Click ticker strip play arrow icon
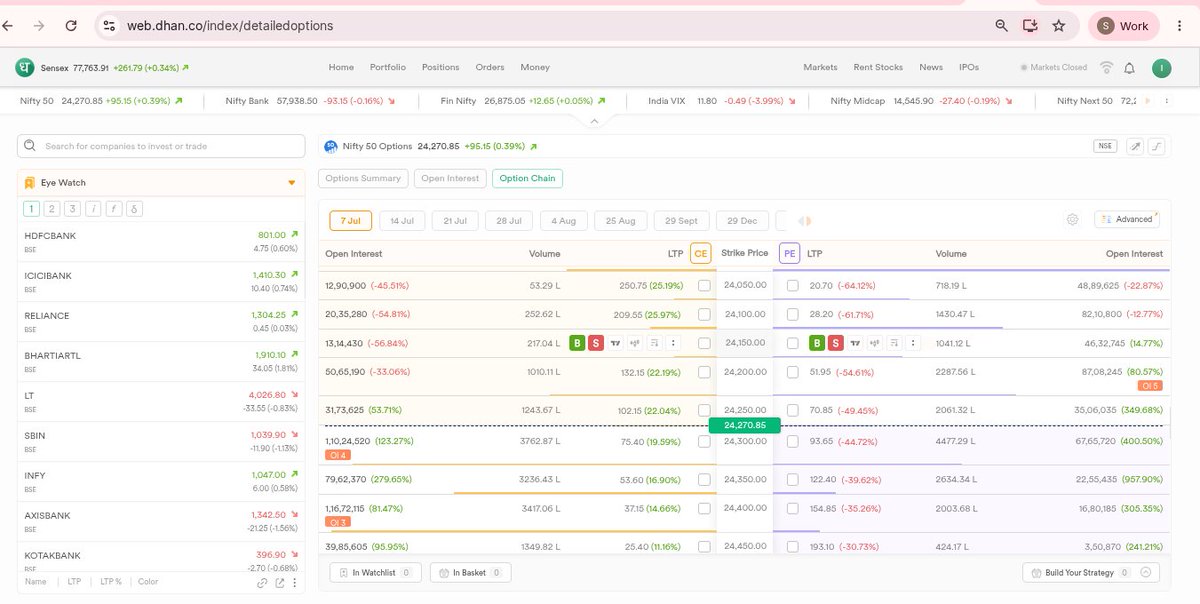This screenshot has height=604, width=1200. (1147, 101)
